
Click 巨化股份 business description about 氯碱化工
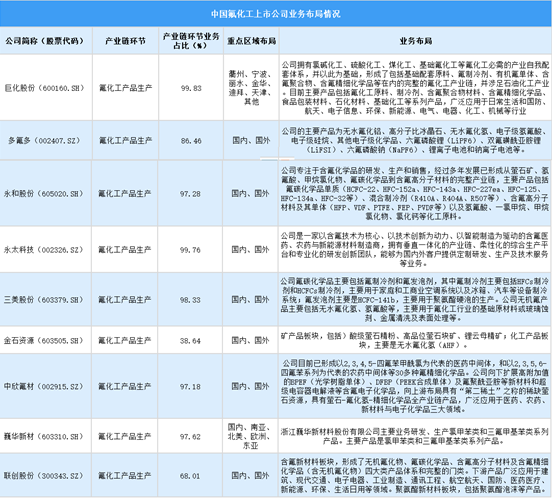pyautogui.click(x=416, y=88)
